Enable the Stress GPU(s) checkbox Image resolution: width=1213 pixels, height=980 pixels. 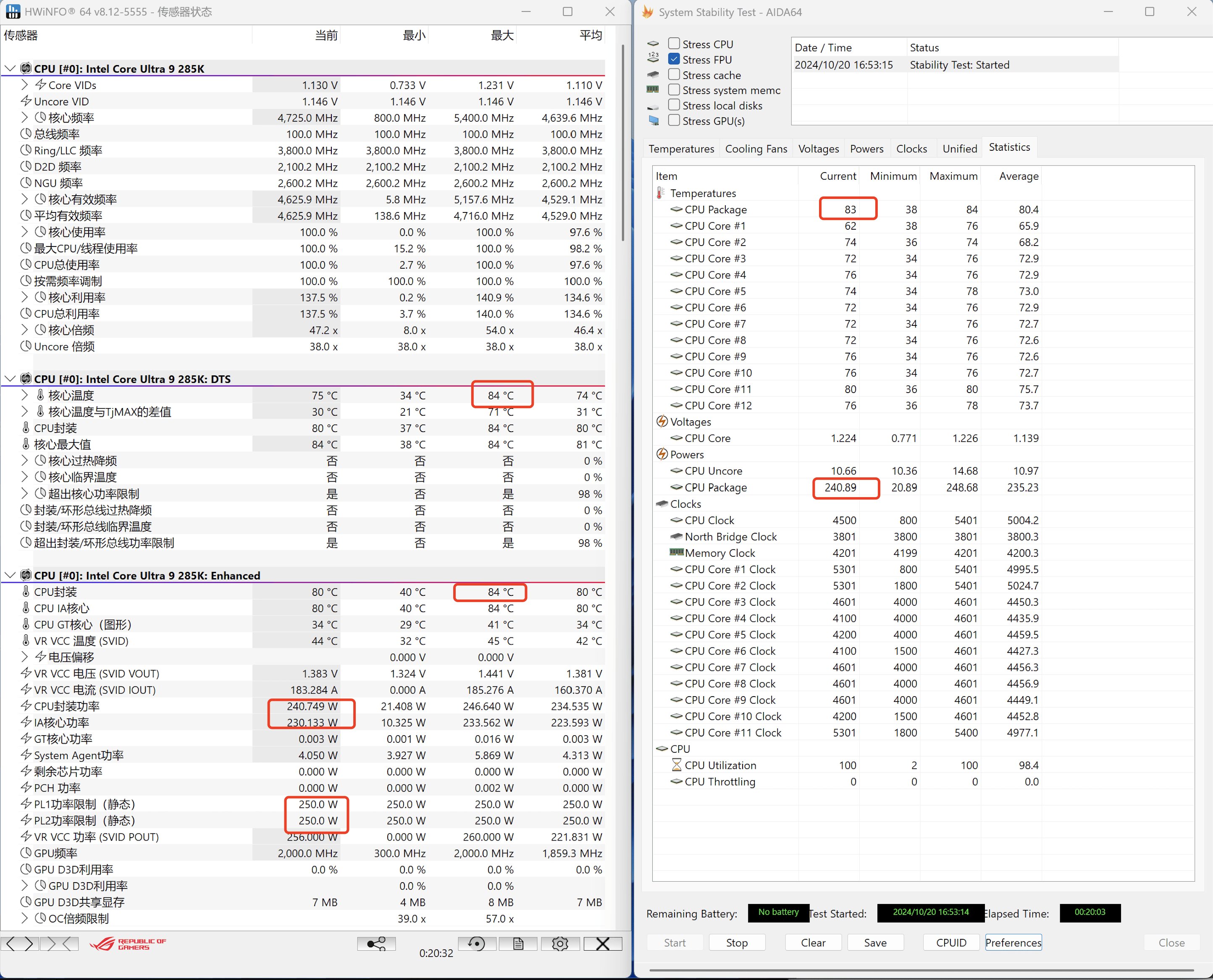(674, 120)
